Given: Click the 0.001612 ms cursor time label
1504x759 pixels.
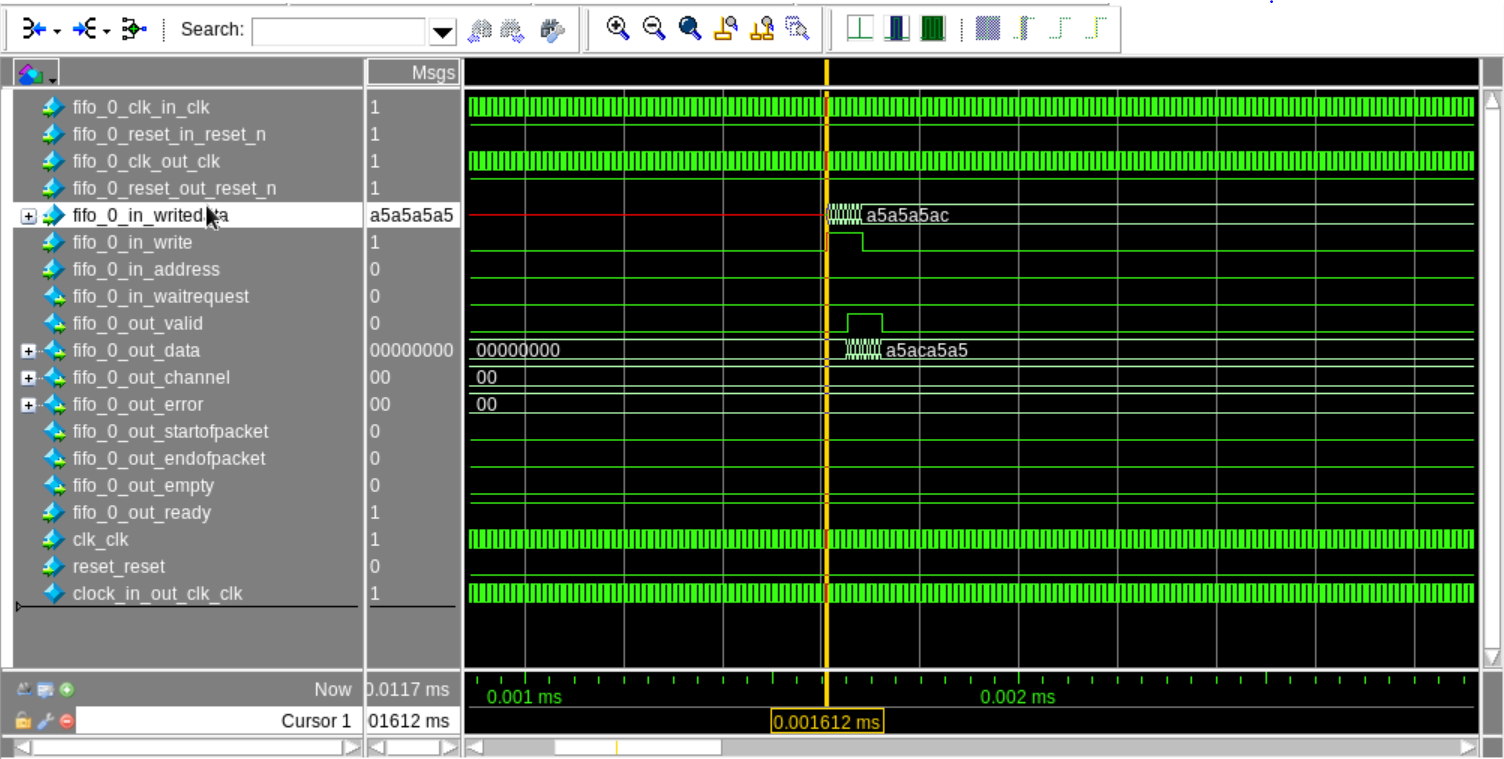Looking at the screenshot, I should coord(827,722).
